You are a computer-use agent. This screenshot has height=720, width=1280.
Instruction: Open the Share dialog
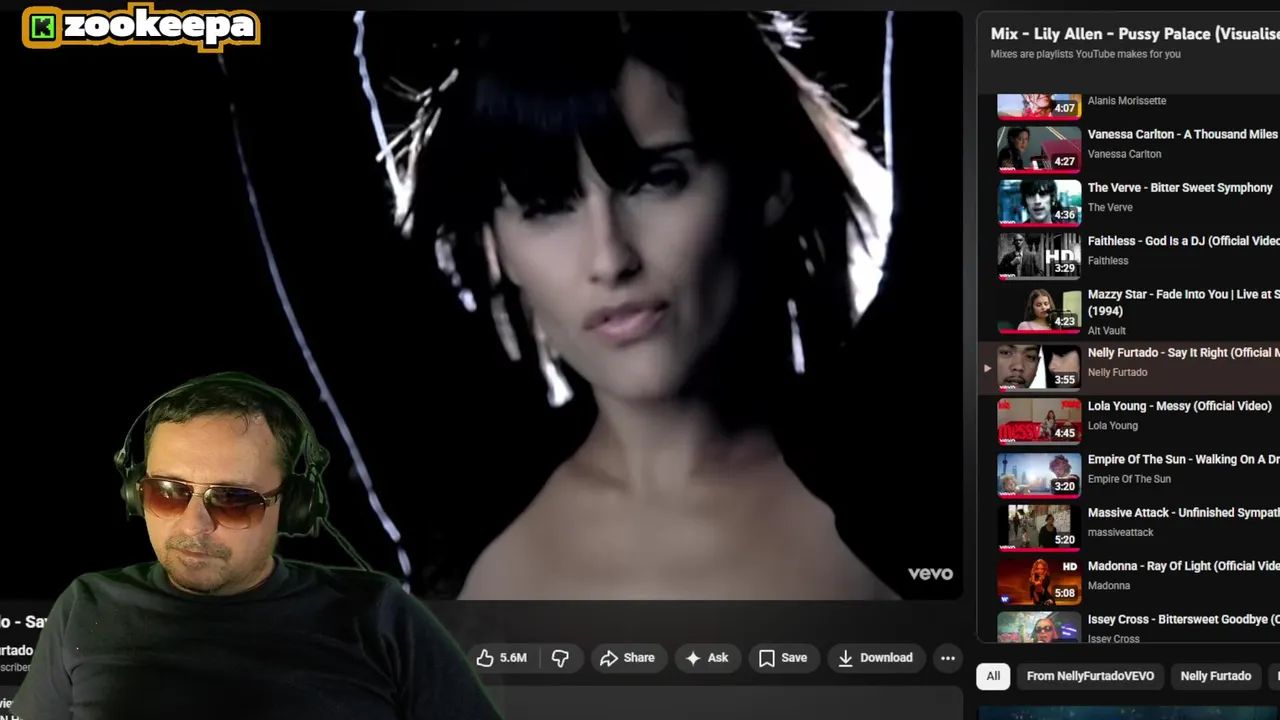click(x=627, y=658)
